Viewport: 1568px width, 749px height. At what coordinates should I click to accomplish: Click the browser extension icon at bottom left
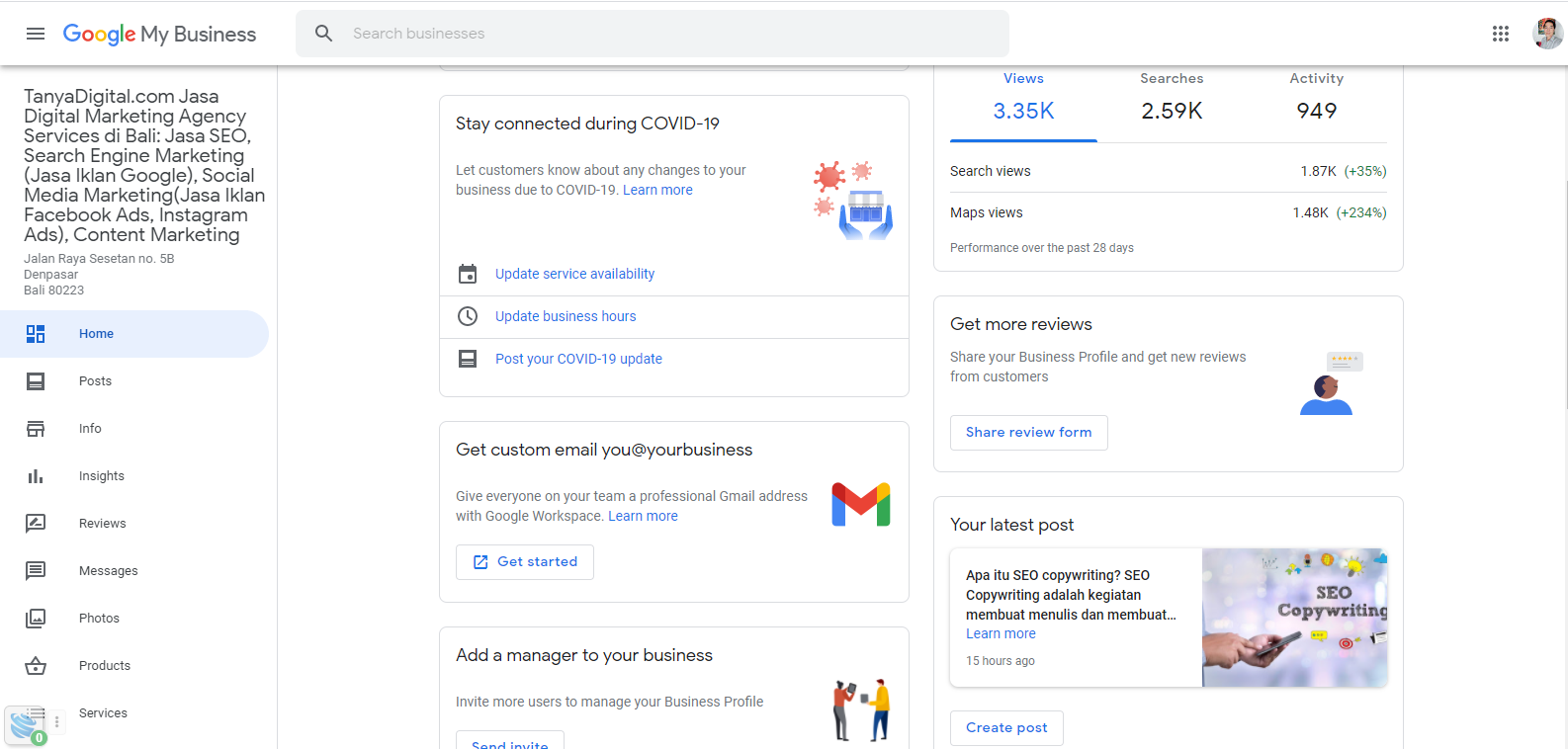pos(26,725)
